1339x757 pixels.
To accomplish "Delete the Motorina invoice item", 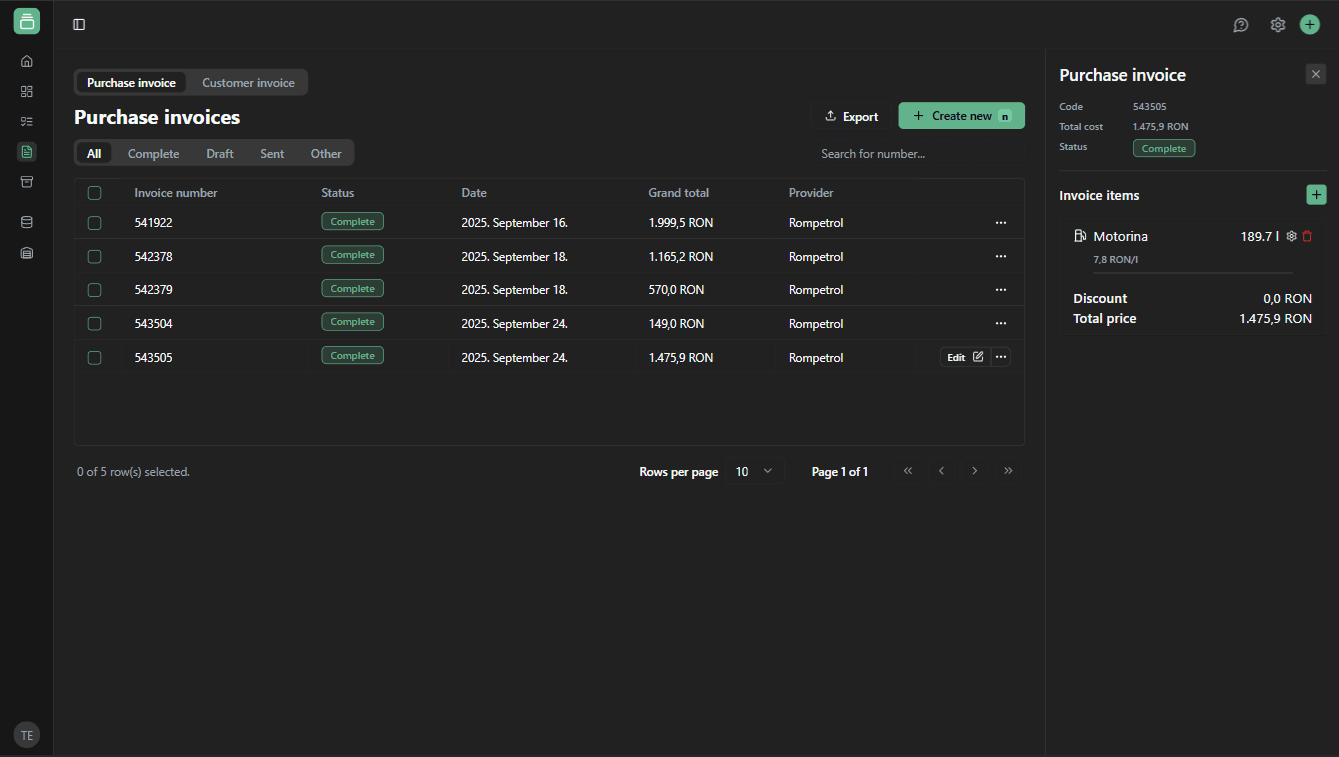I will (x=1307, y=236).
